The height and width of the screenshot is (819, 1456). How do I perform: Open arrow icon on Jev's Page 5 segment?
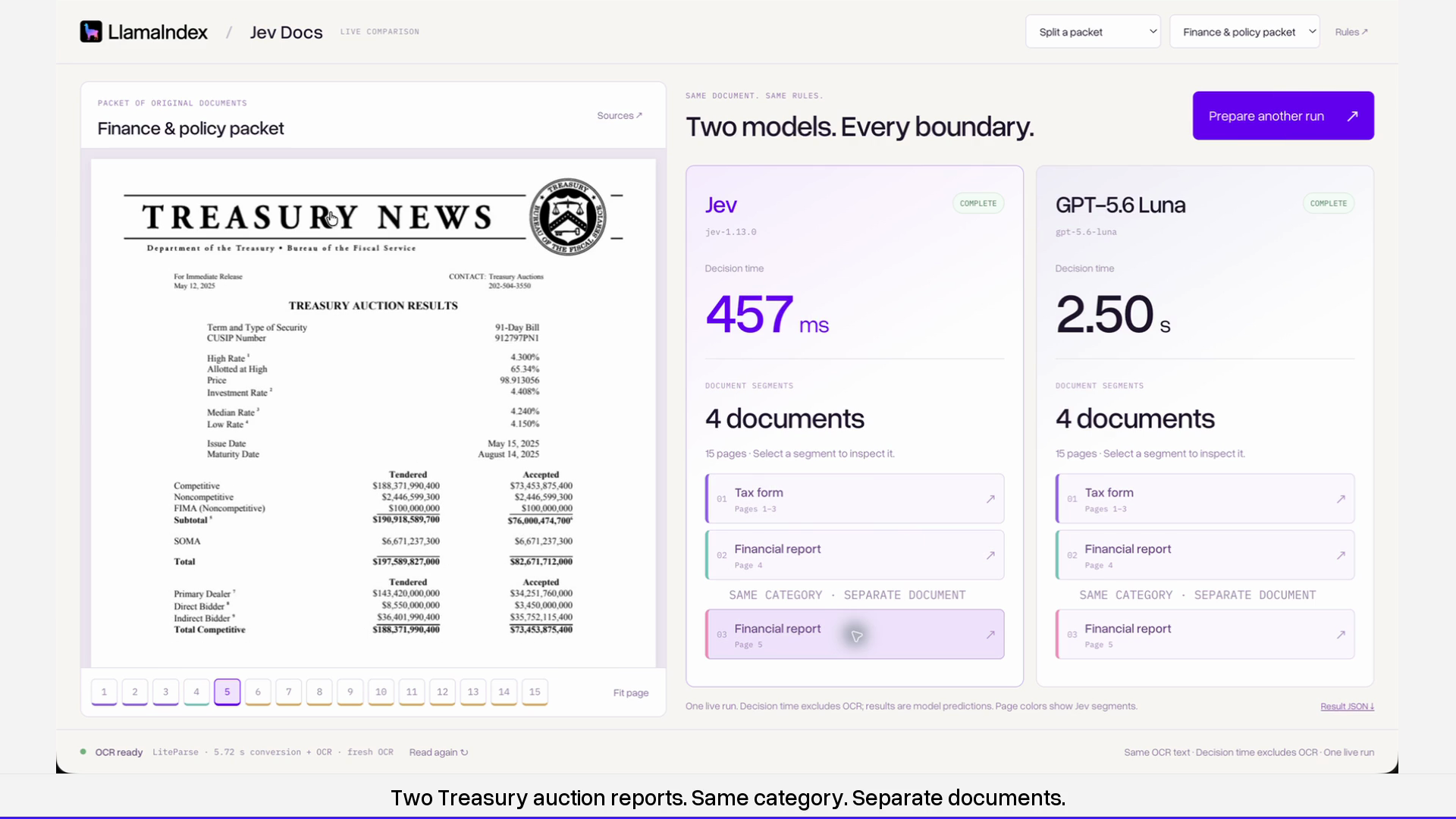[990, 635]
